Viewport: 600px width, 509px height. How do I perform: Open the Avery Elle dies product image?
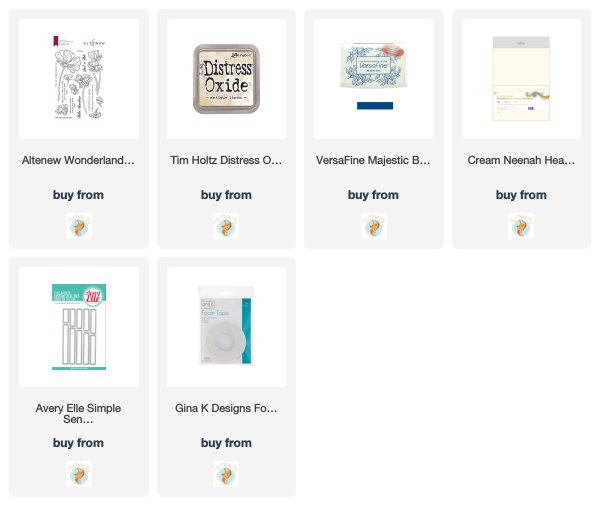pyautogui.click(x=79, y=327)
